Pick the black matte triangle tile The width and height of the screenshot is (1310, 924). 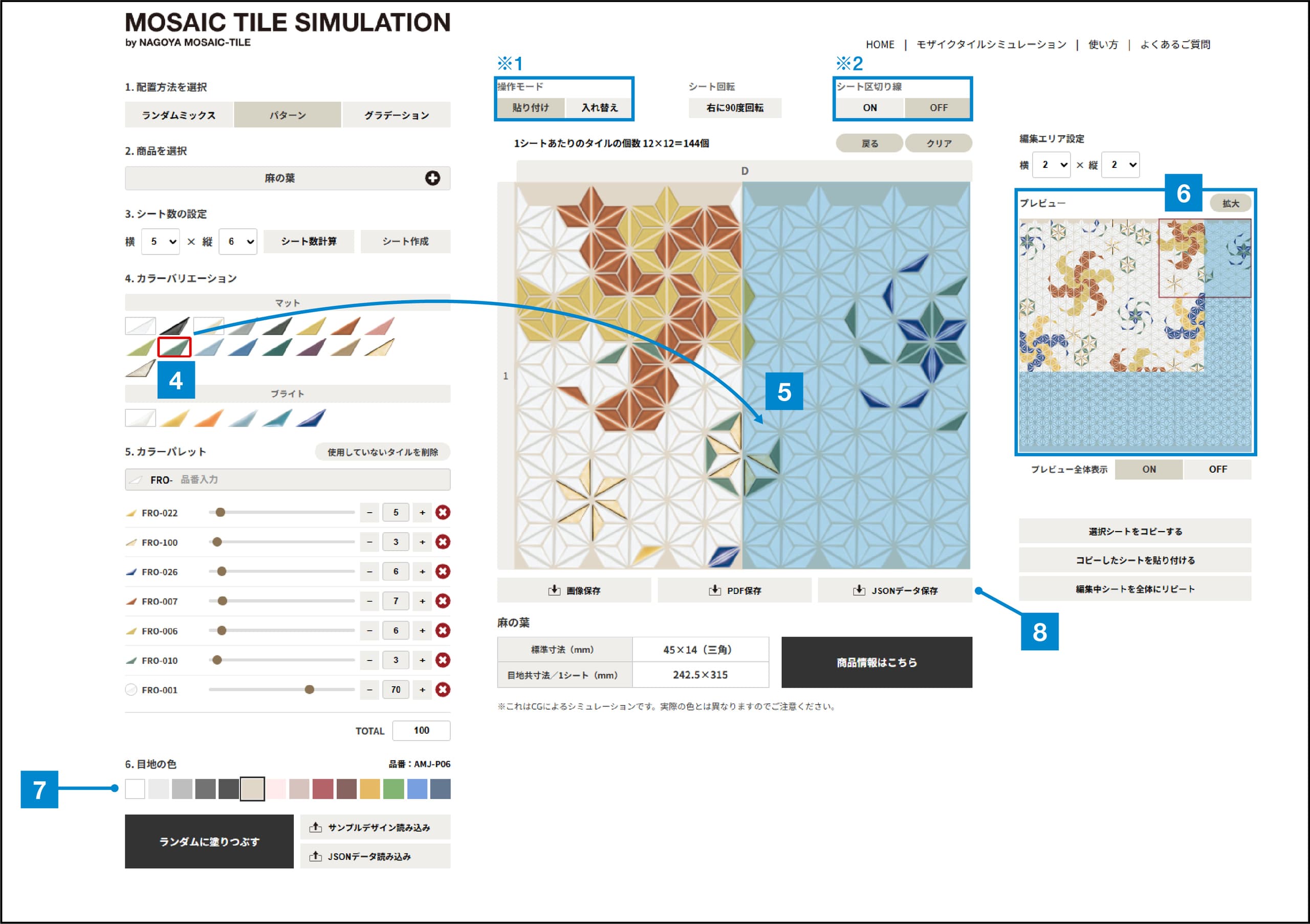pyautogui.click(x=174, y=326)
